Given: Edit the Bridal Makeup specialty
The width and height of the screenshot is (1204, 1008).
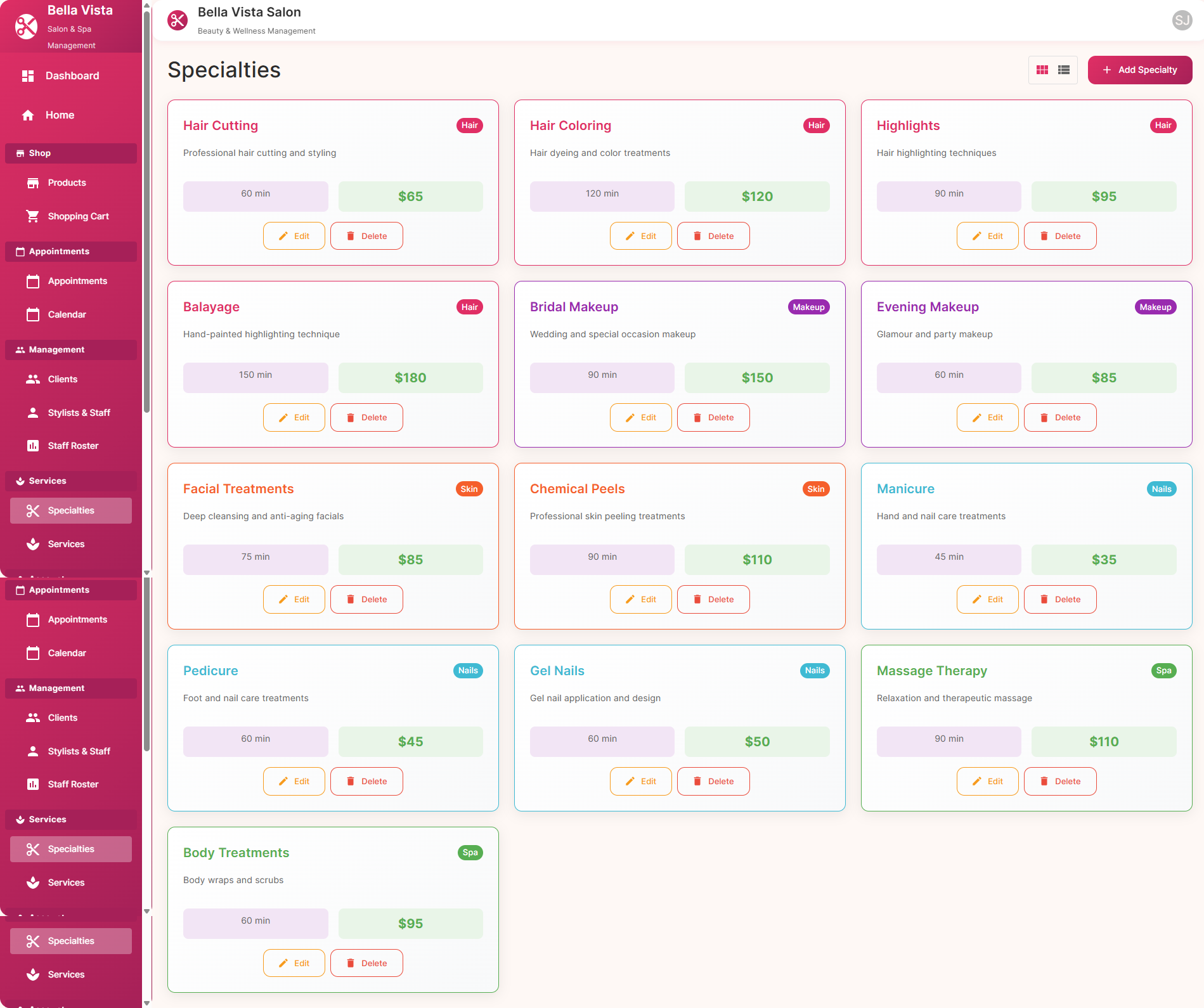Looking at the screenshot, I should (640, 418).
